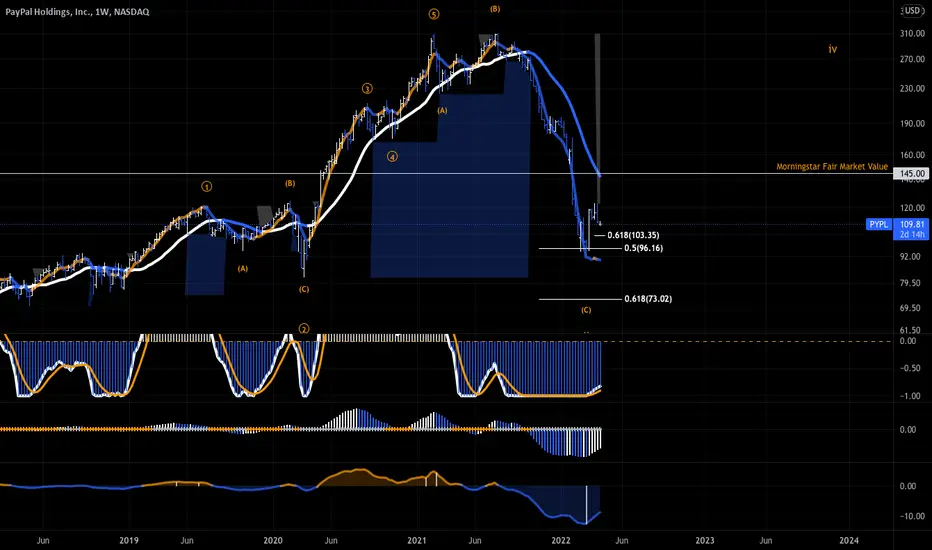
Task: Open the USD currency selector
Action: coord(912,11)
